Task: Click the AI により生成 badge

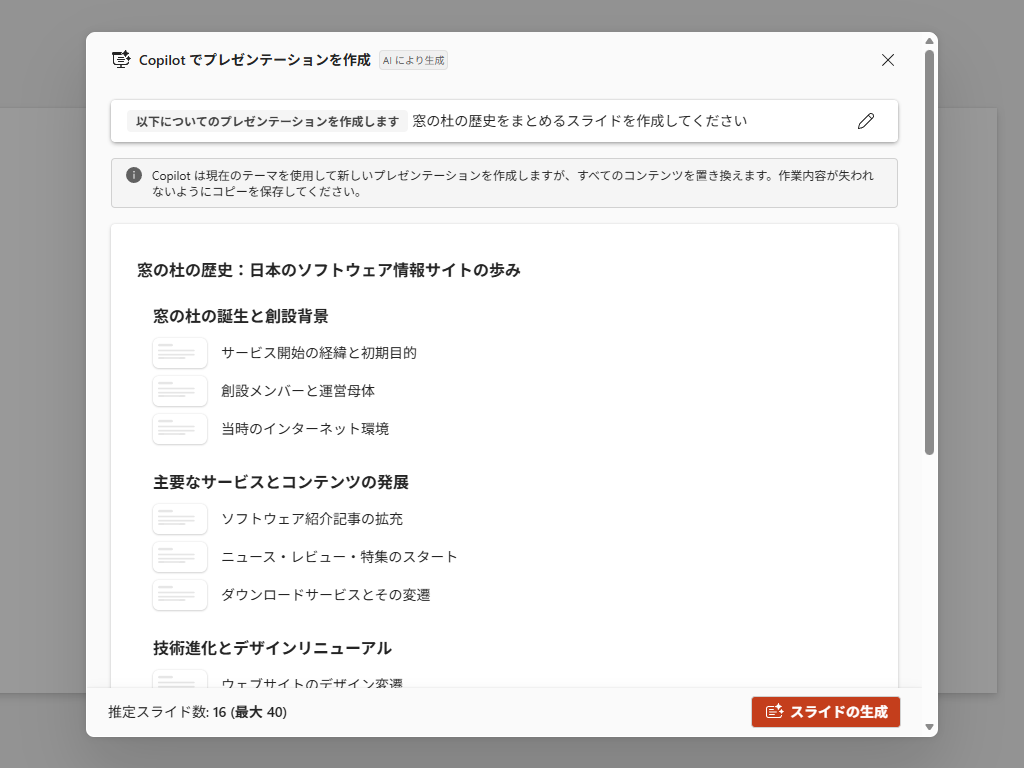Action: tap(412, 60)
